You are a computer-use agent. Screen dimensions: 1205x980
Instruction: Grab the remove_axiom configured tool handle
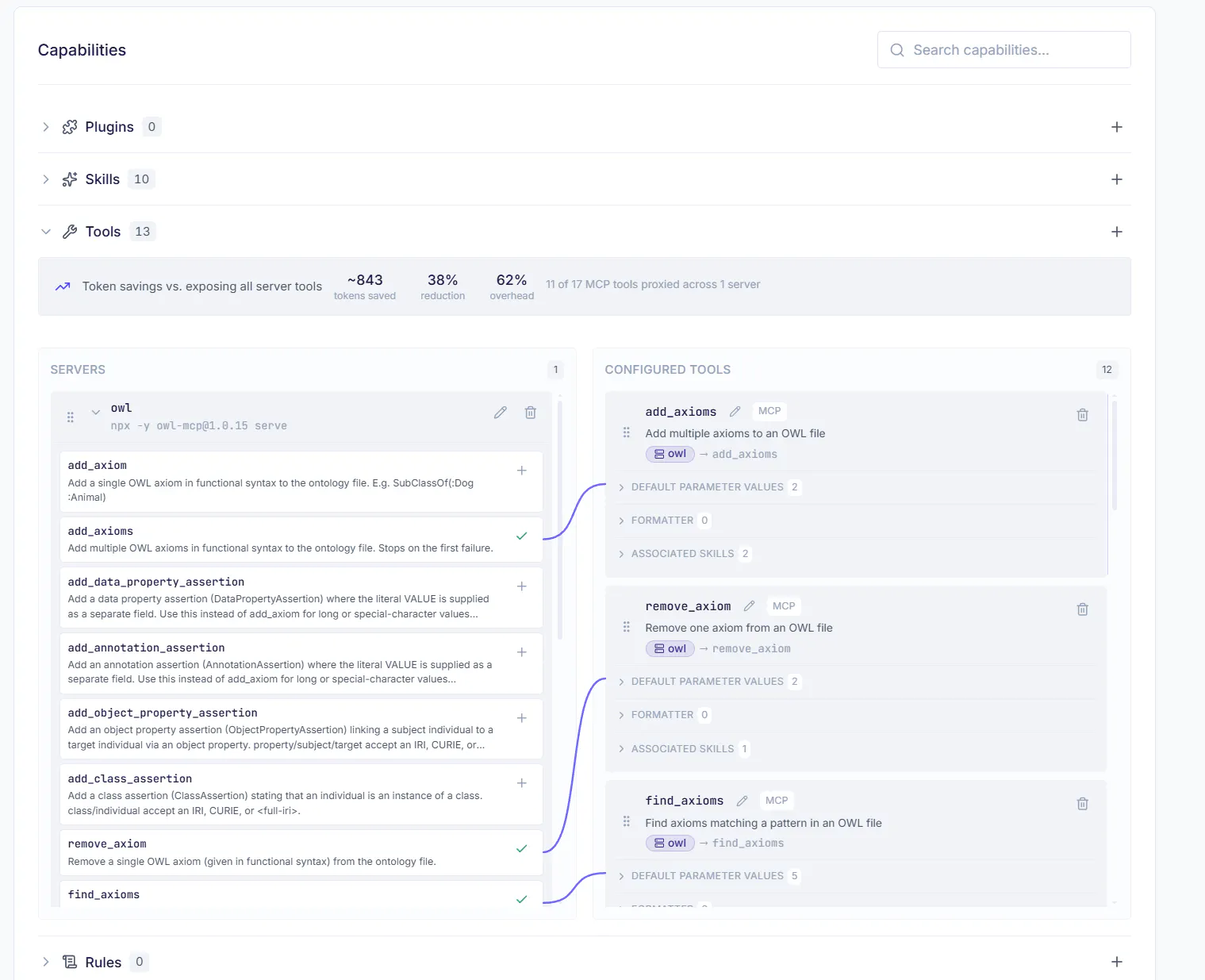(627, 627)
